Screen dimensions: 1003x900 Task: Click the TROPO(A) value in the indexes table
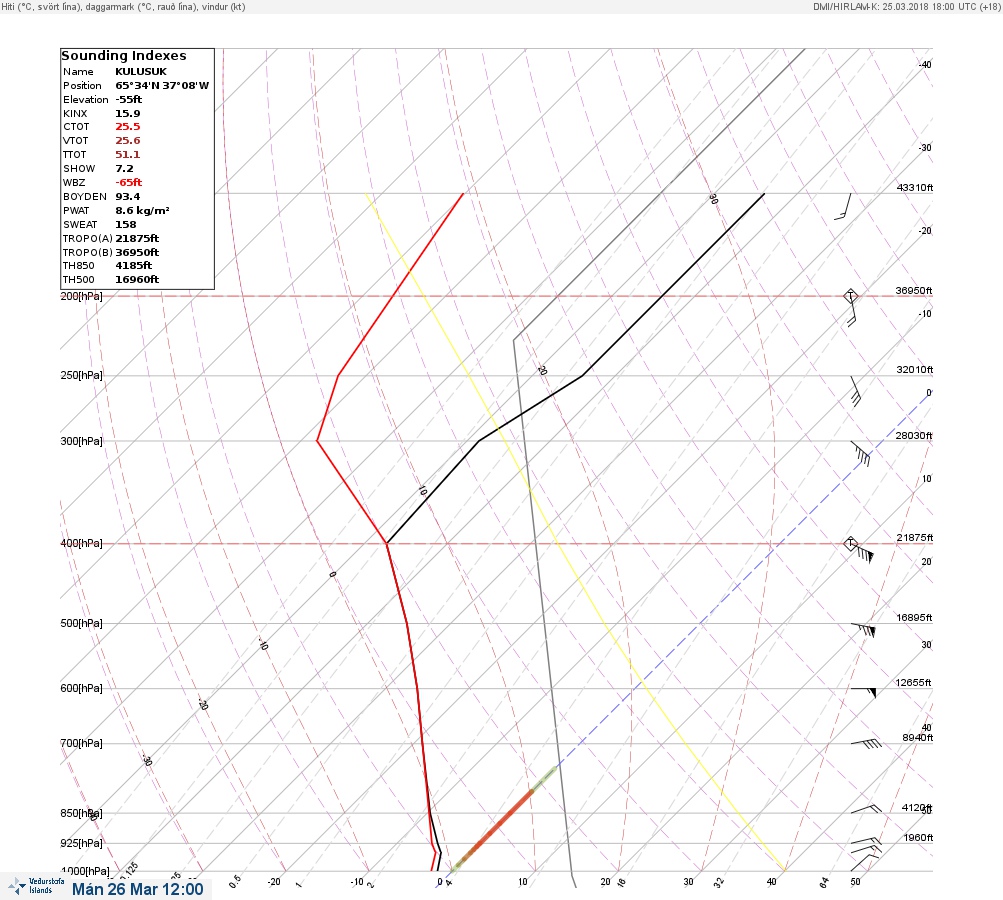tap(137, 239)
